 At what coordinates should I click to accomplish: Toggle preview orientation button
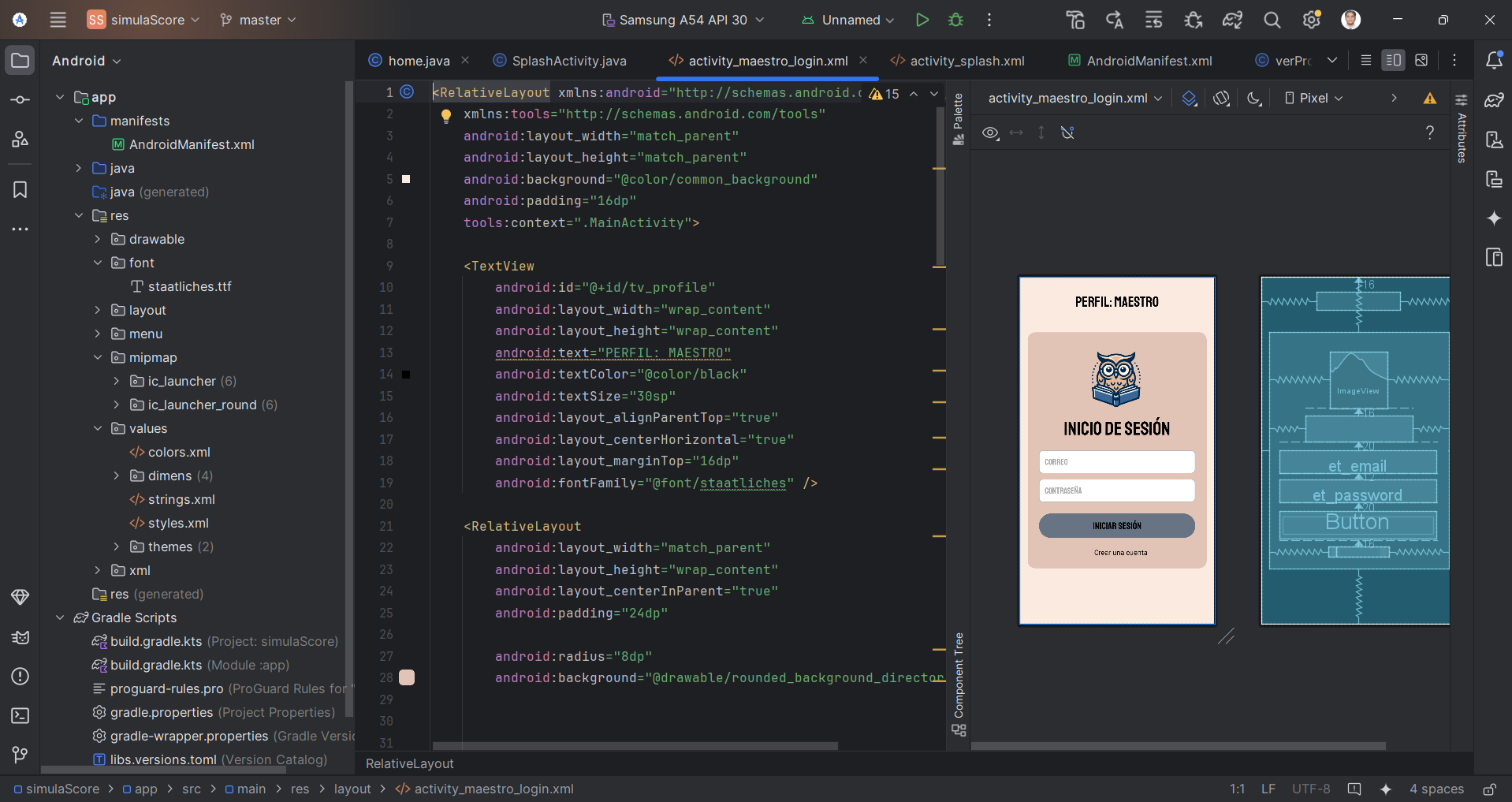[x=1220, y=98]
